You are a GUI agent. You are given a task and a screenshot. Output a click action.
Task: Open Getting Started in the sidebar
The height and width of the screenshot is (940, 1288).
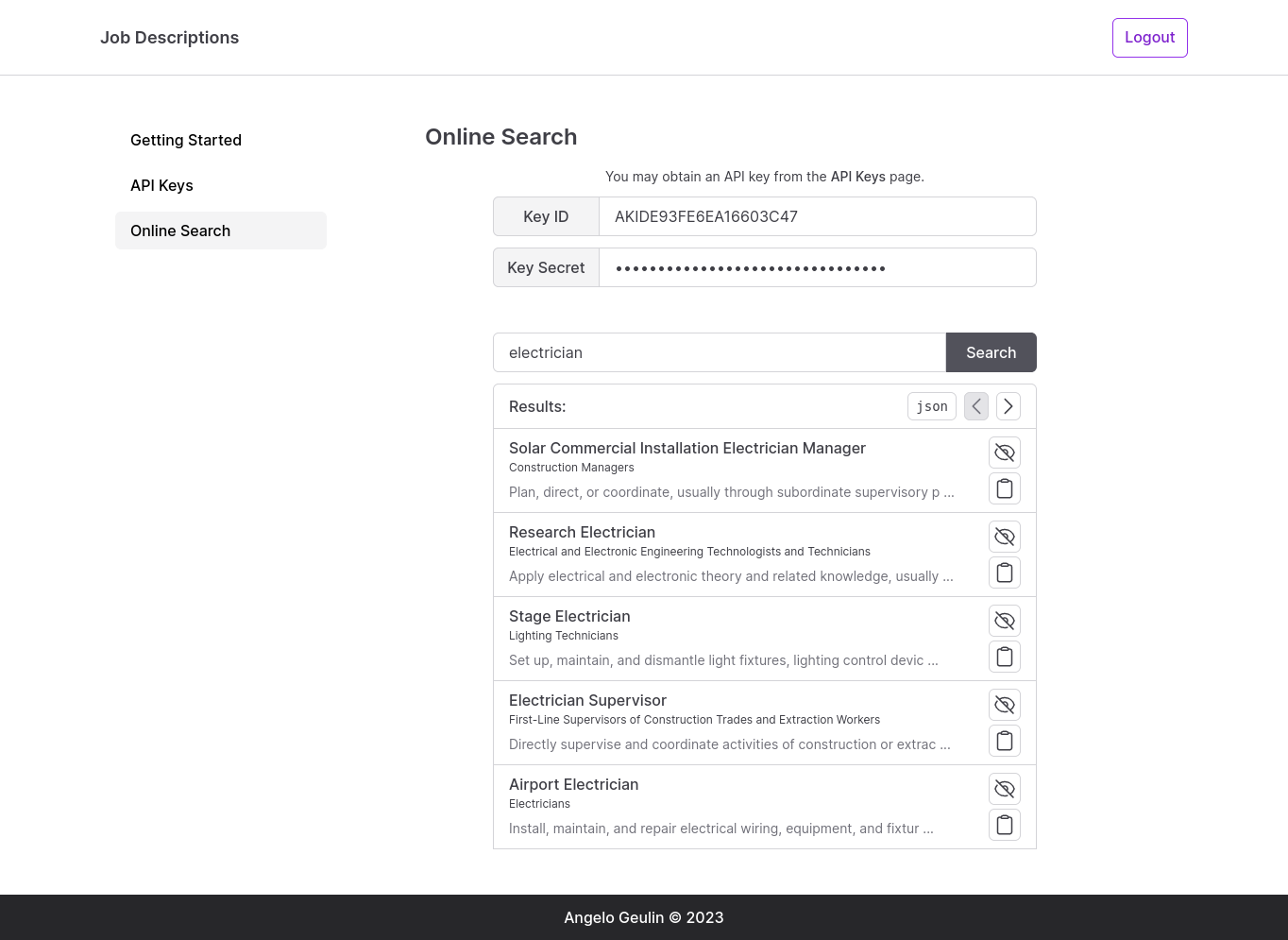point(221,140)
